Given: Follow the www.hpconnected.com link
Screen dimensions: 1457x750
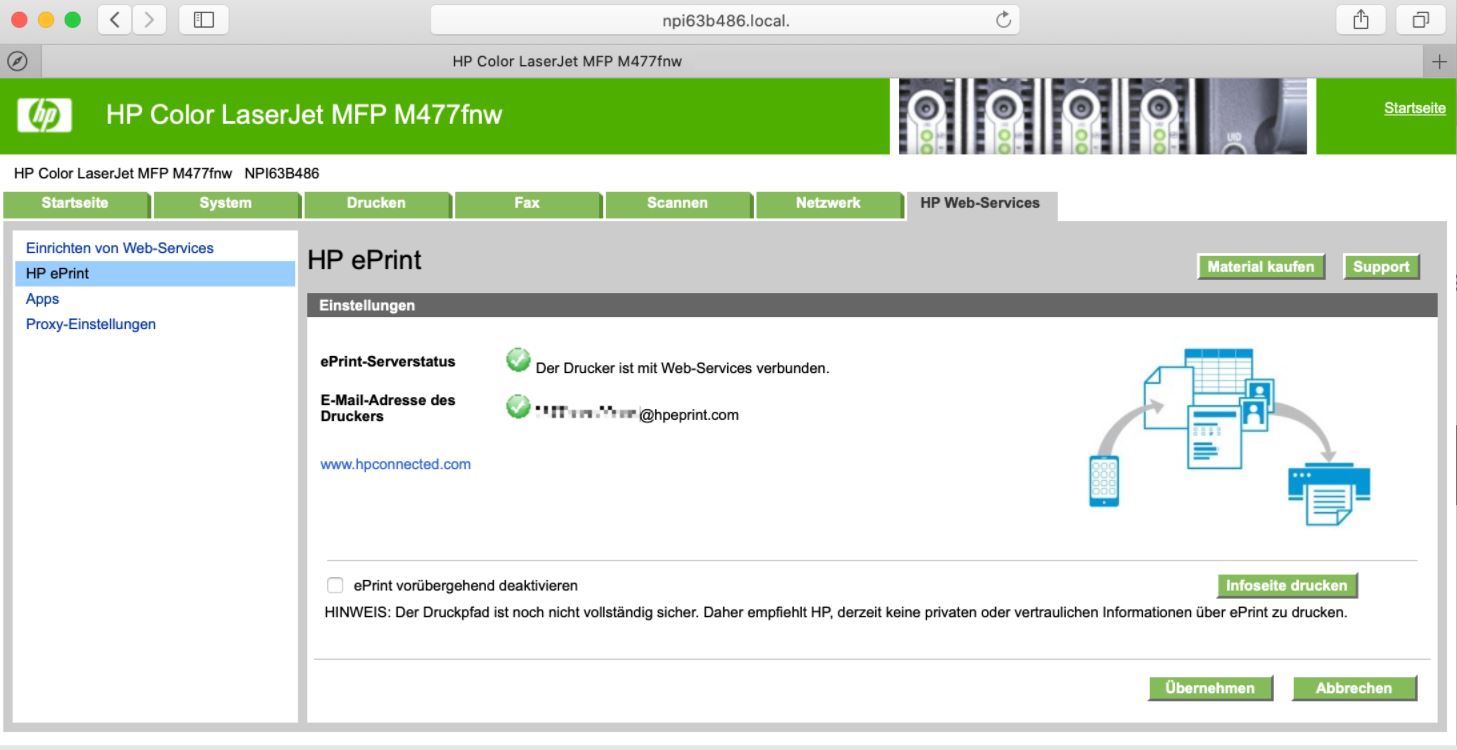Looking at the screenshot, I should tap(395, 464).
